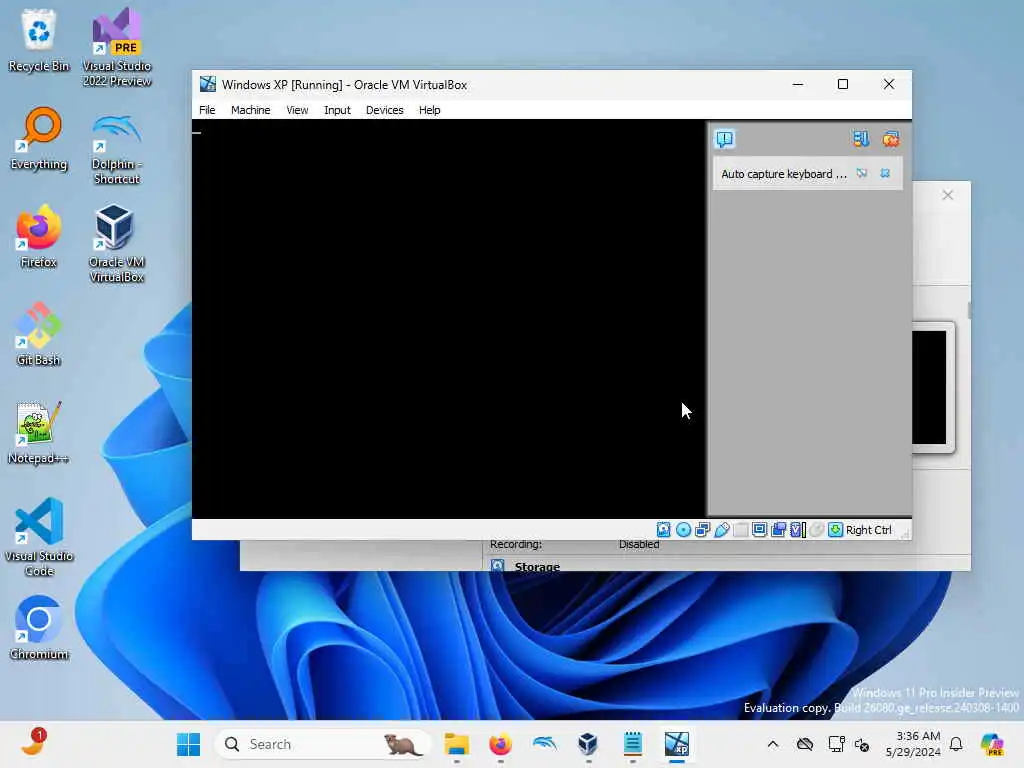Open the notification bell in the taskbar

point(956,744)
